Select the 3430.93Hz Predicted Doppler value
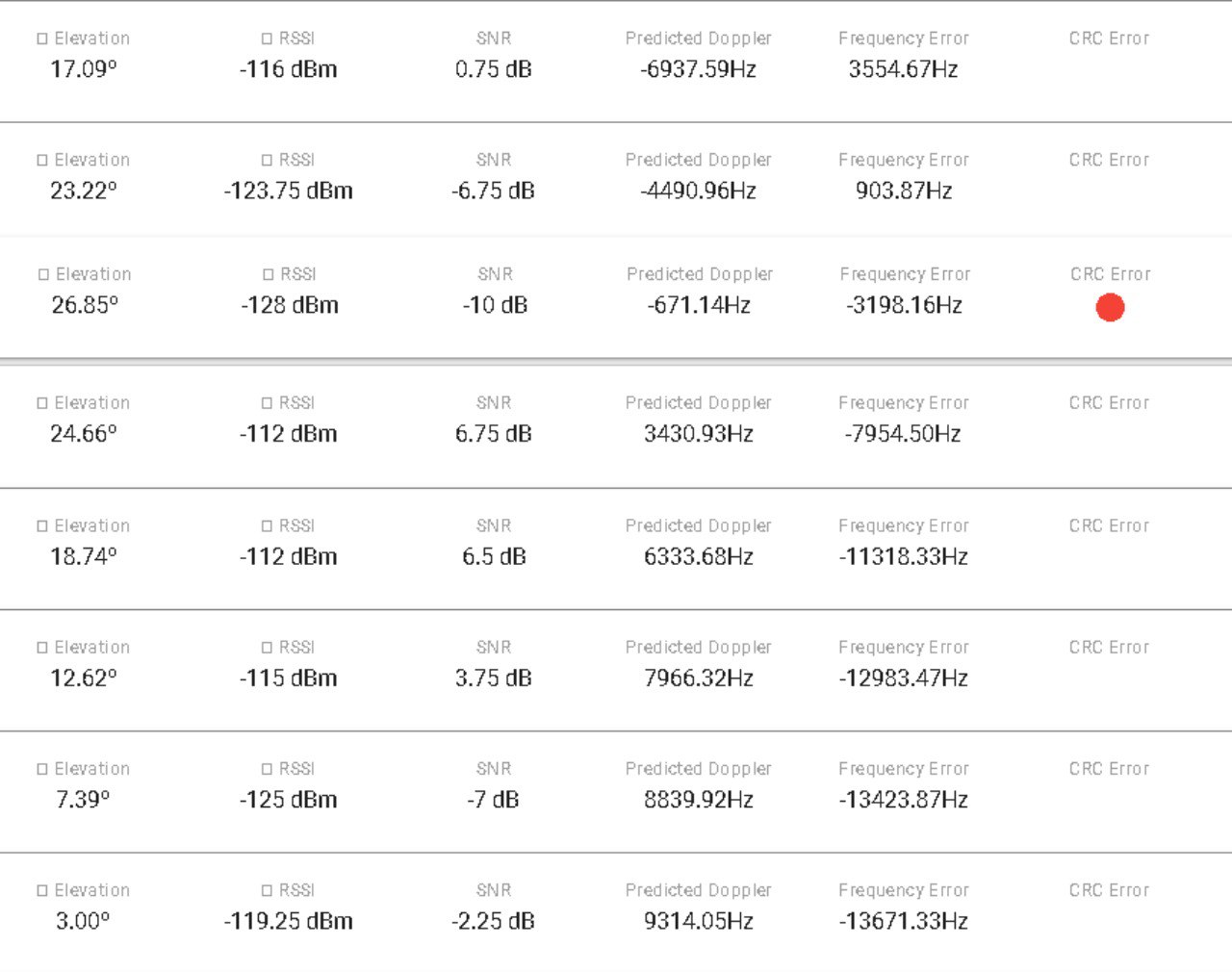 [x=698, y=434]
